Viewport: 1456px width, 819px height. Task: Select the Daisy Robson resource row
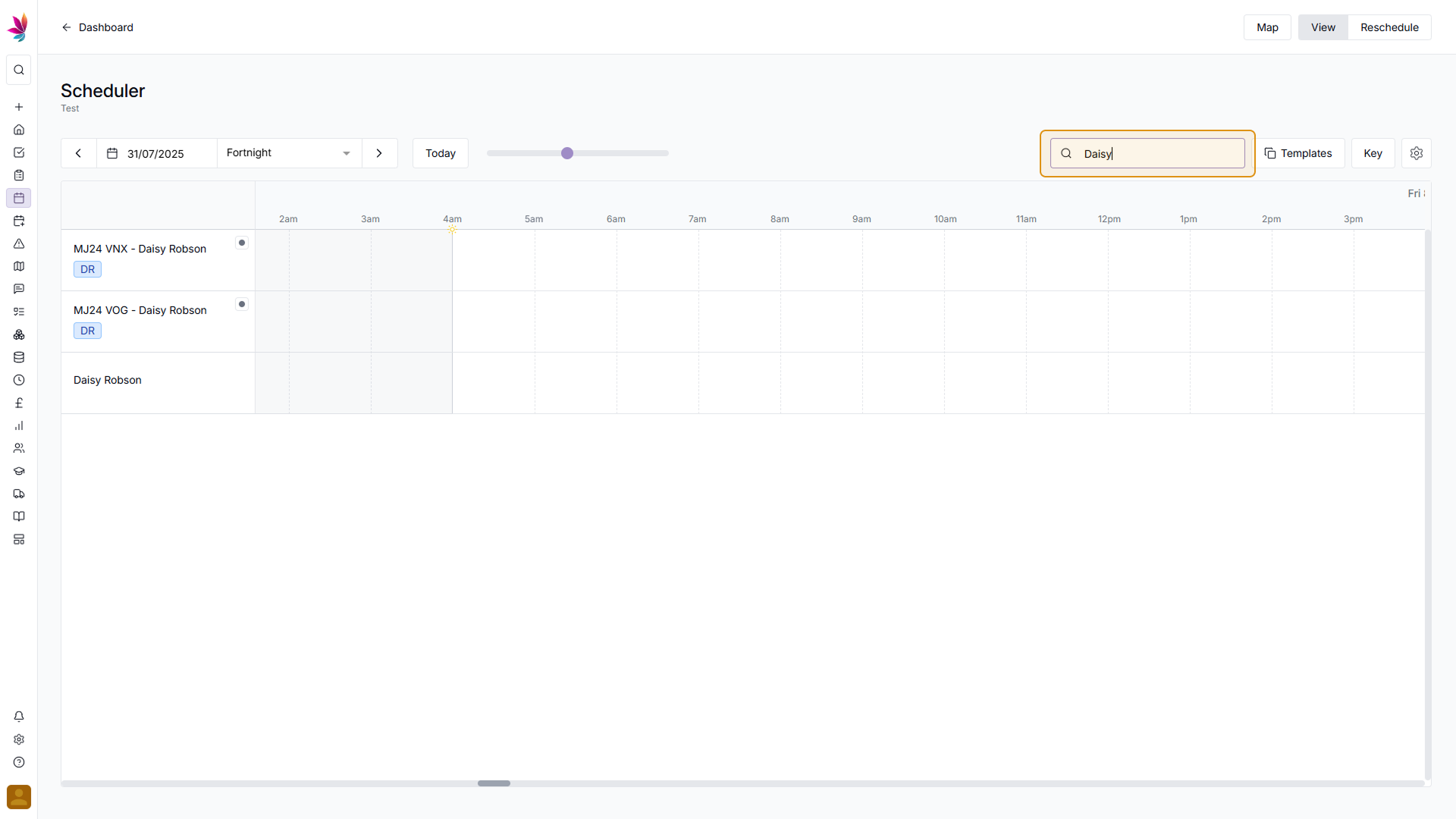coord(158,383)
